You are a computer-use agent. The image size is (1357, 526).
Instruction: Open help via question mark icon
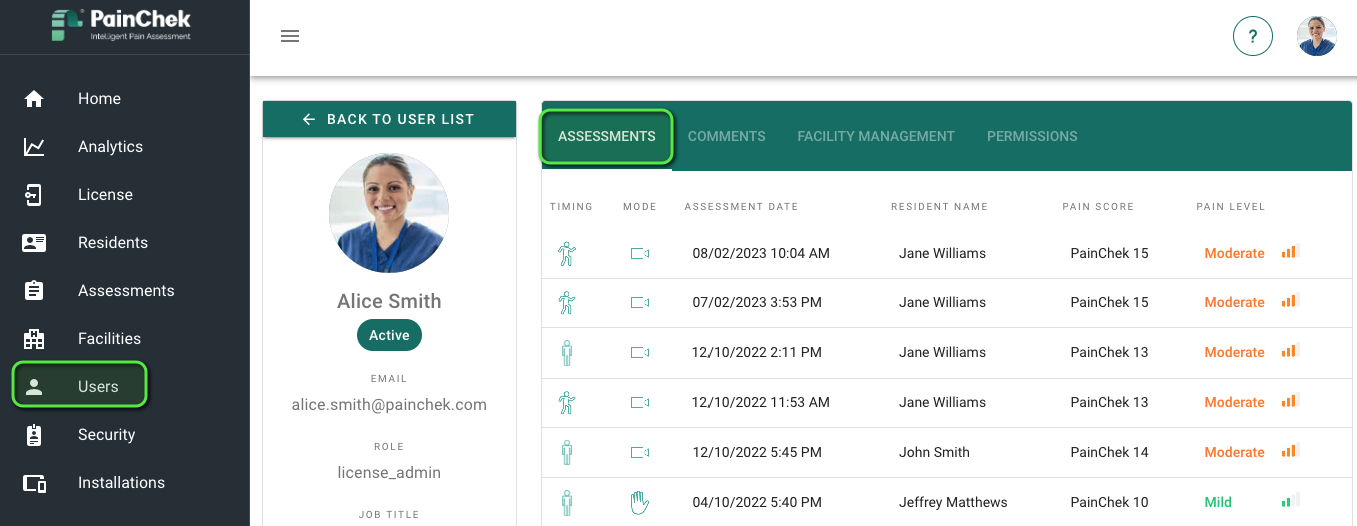(1253, 37)
